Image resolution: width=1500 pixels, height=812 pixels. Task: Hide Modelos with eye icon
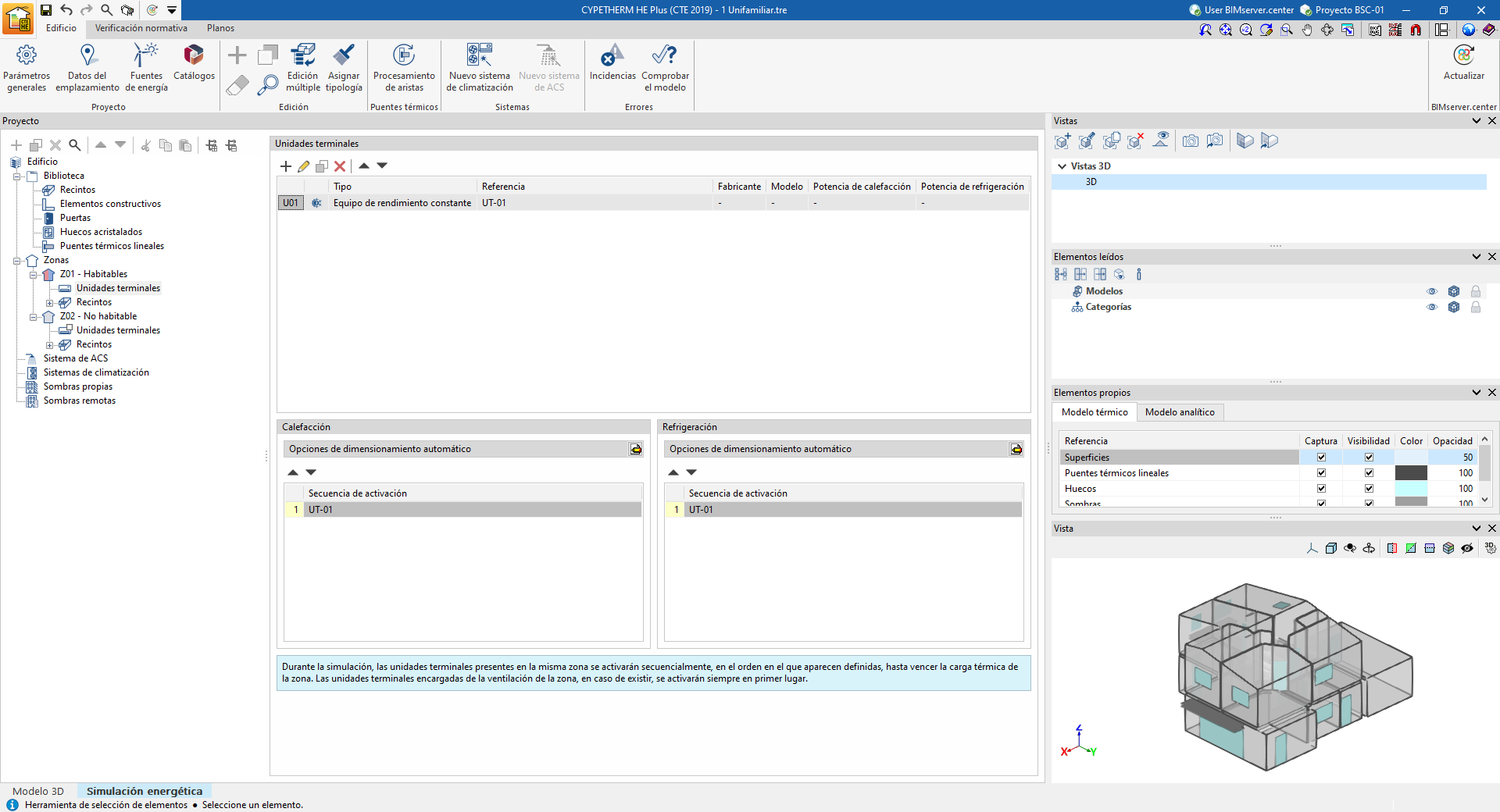click(x=1431, y=291)
